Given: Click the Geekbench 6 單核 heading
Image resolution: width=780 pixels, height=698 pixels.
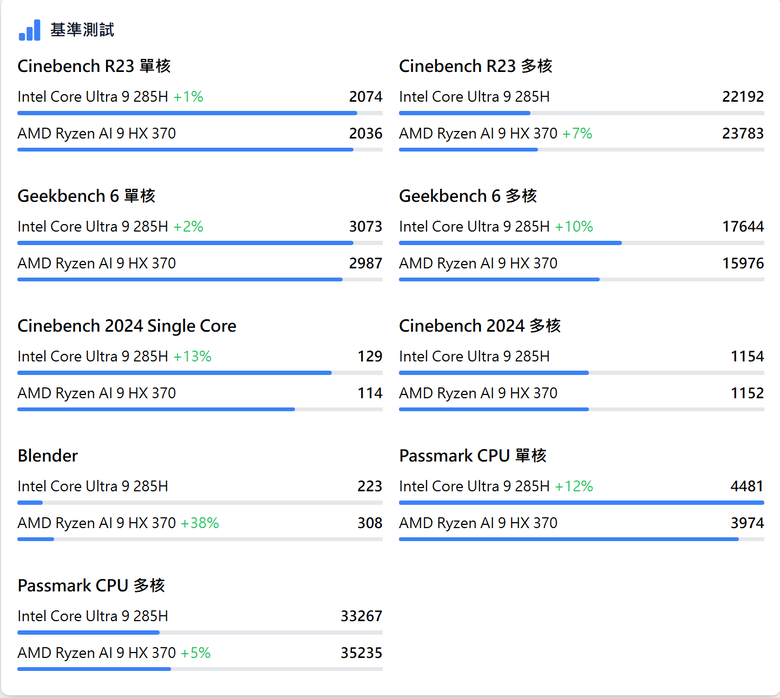Looking at the screenshot, I should point(87,196).
